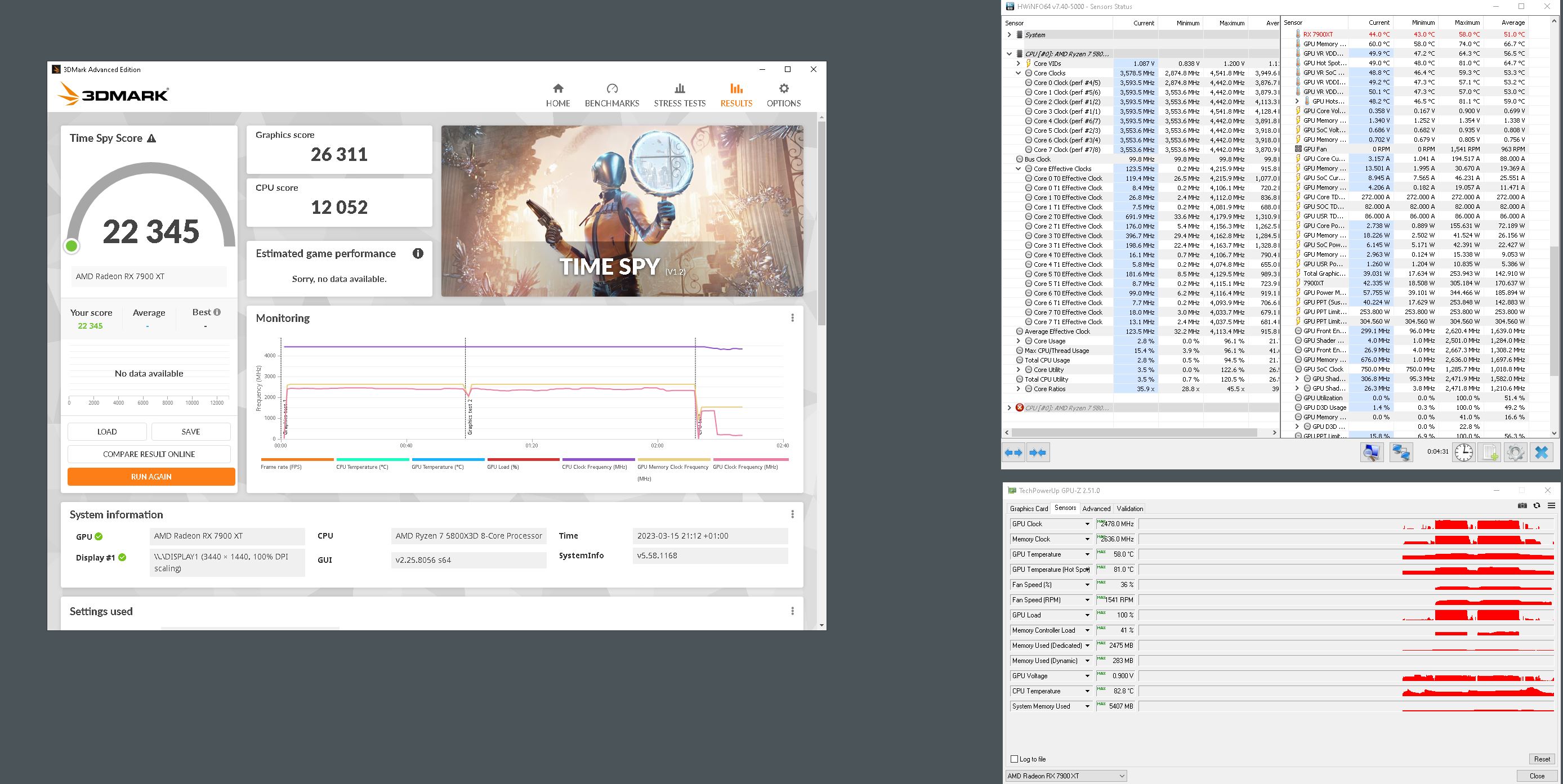Image resolution: width=1563 pixels, height=784 pixels.
Task: Collapse Core Clocks in HWiNFO
Action: (1019, 73)
